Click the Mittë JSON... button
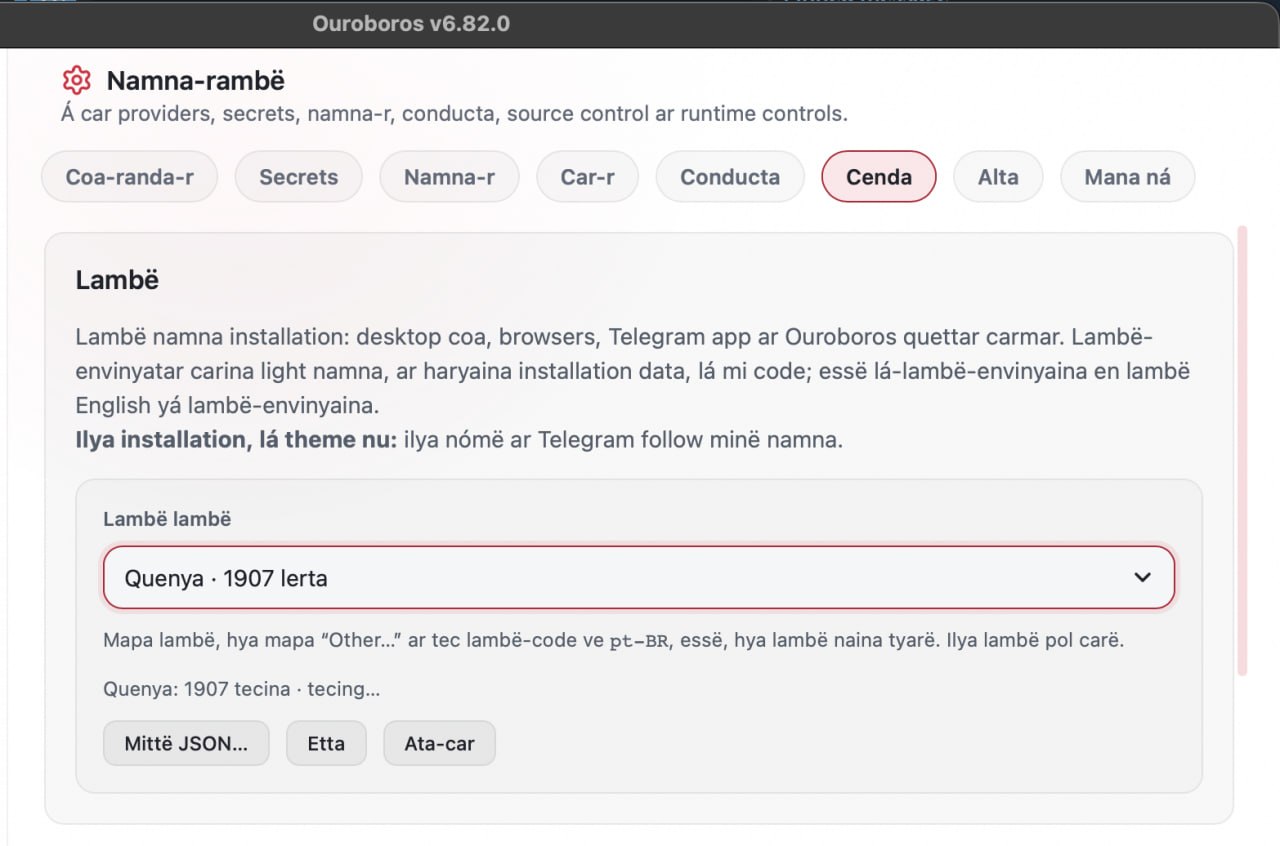Viewport: 1280px width, 846px height. 186,743
